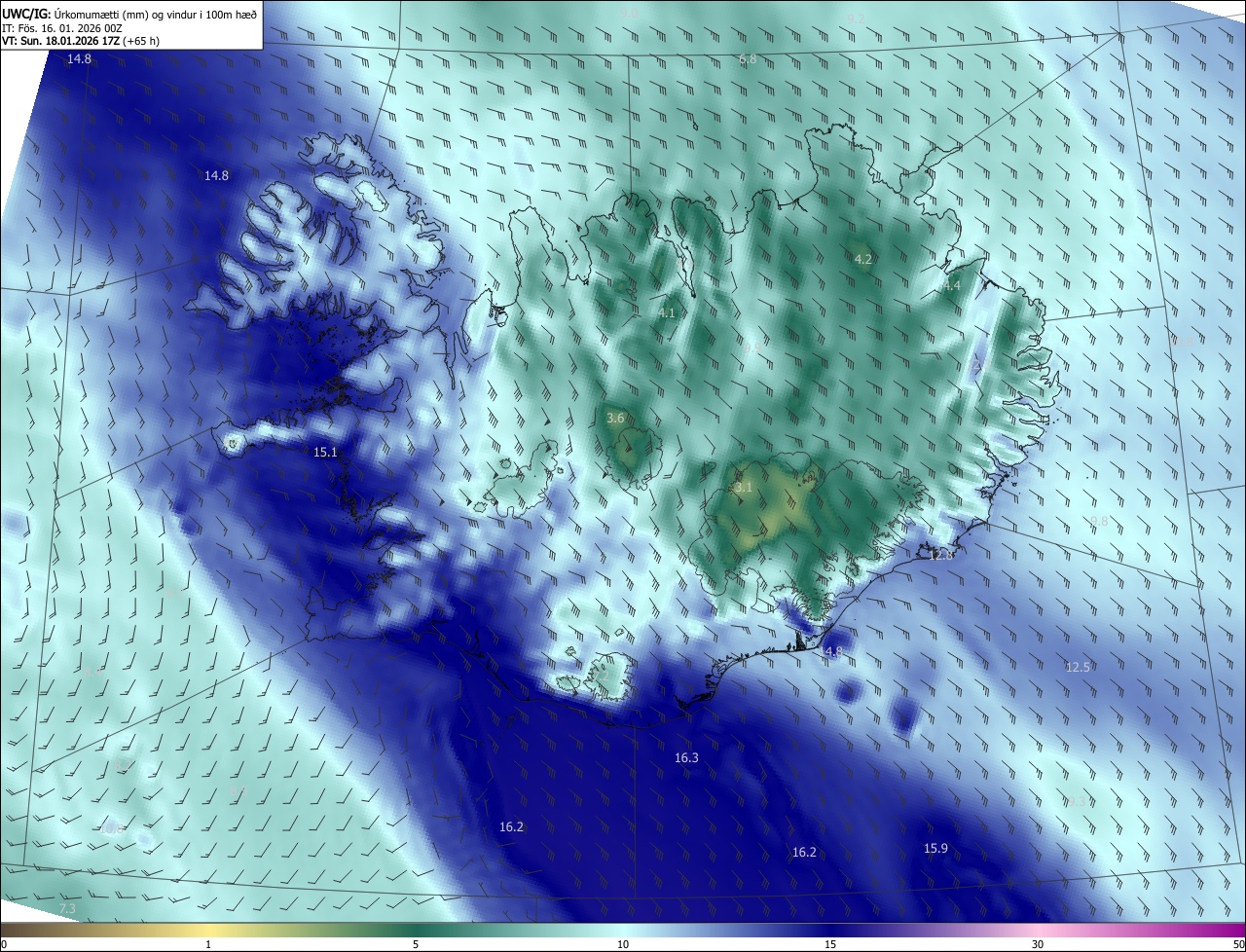This screenshot has width=1246, height=952.
Task: Click the 5 label on the color scale
Action: click(x=416, y=944)
